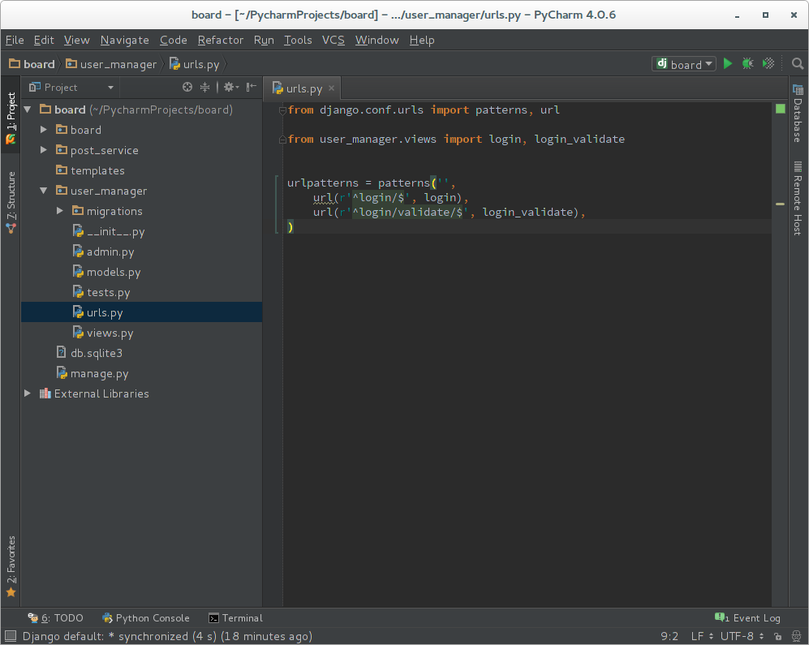Open the Structure tool window
Viewport: 809px width, 645px height.
coord(11,202)
